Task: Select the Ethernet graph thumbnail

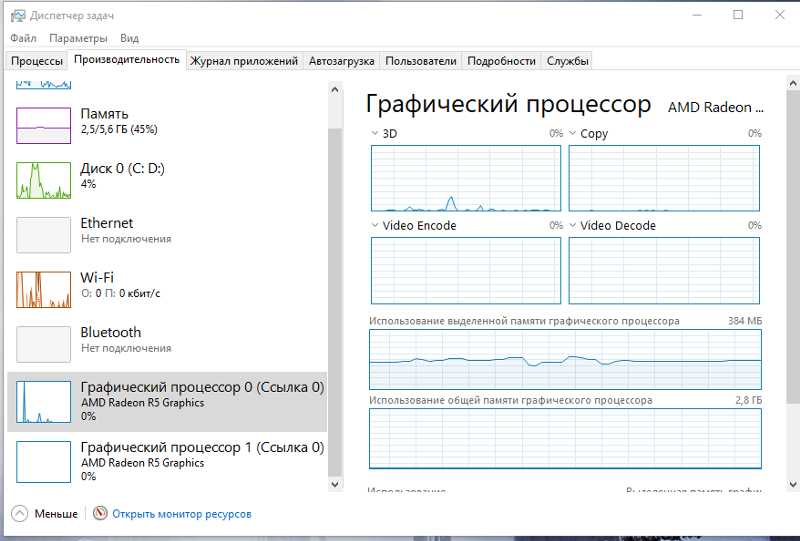Action: [x=45, y=234]
